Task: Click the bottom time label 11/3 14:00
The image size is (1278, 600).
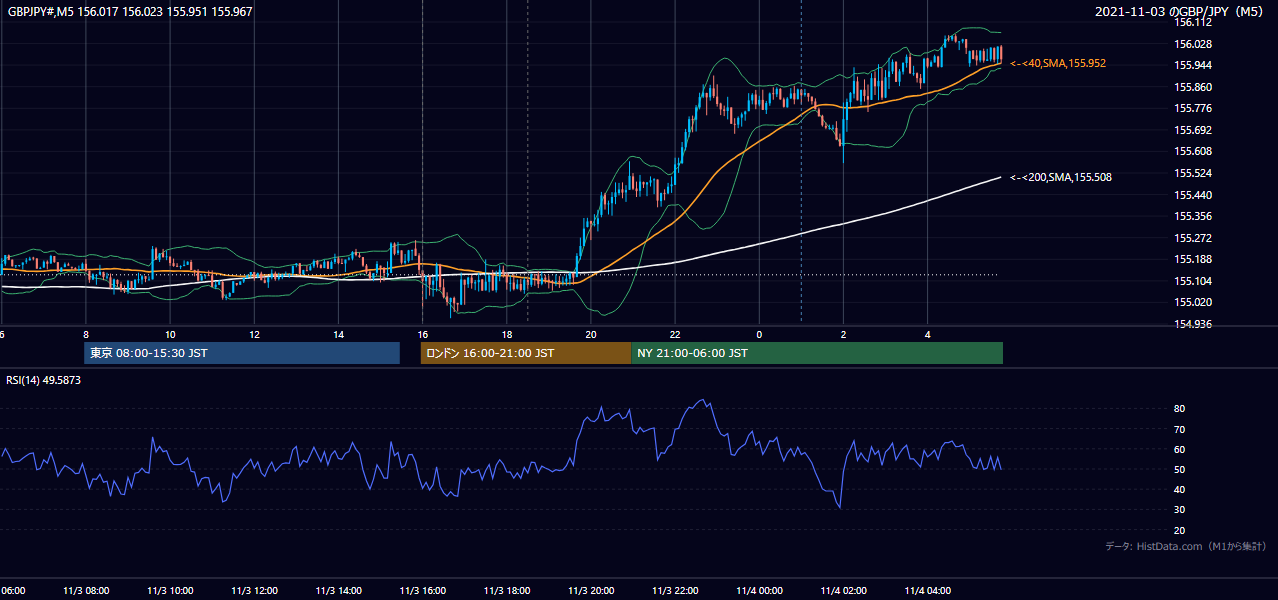Action: (338, 590)
